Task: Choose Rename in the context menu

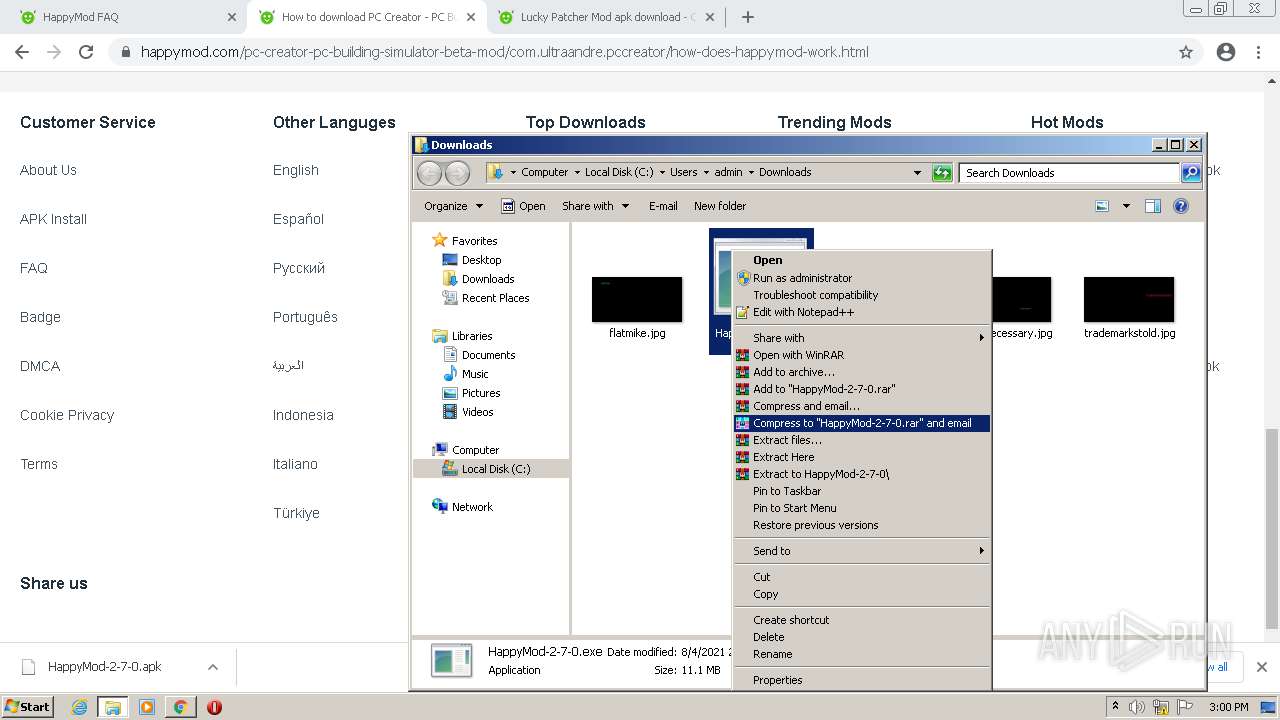Action: pos(862,654)
